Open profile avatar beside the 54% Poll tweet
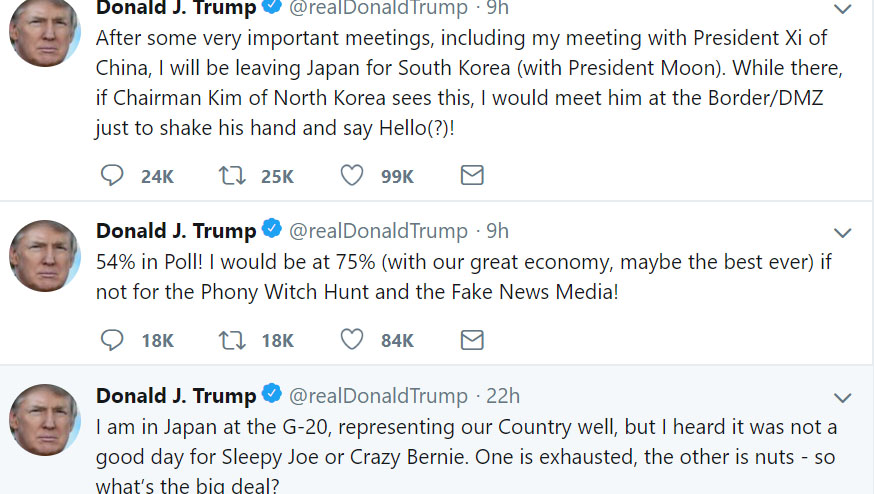 [45, 256]
